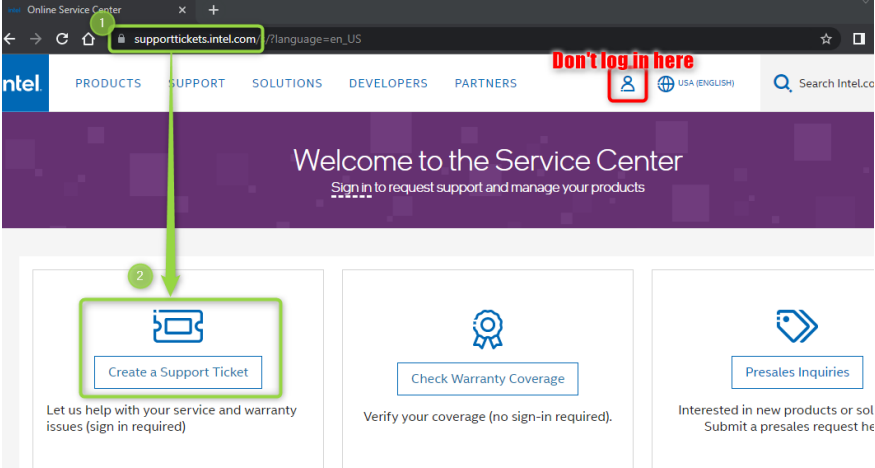
Task: Bookmark this page with star icon
Action: pos(826,39)
